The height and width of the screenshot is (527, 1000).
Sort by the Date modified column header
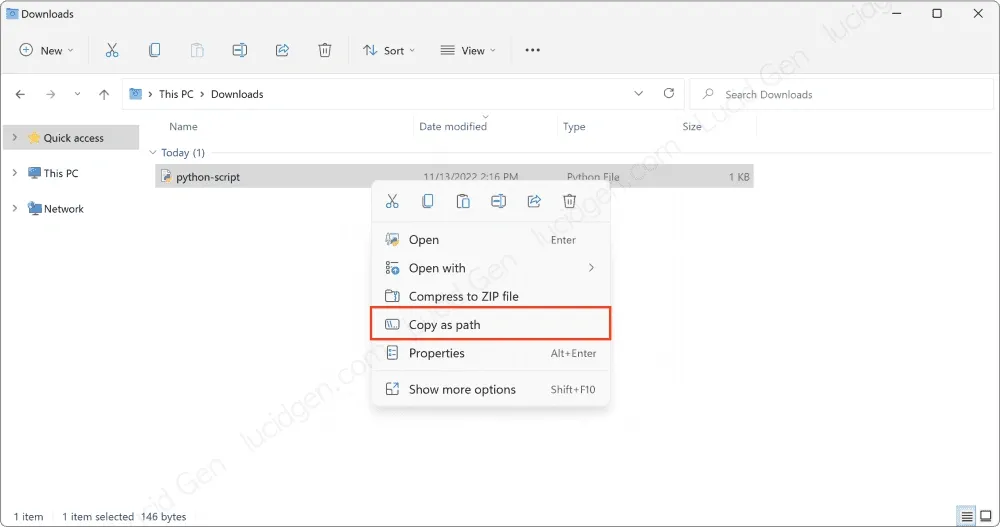[x=453, y=126]
